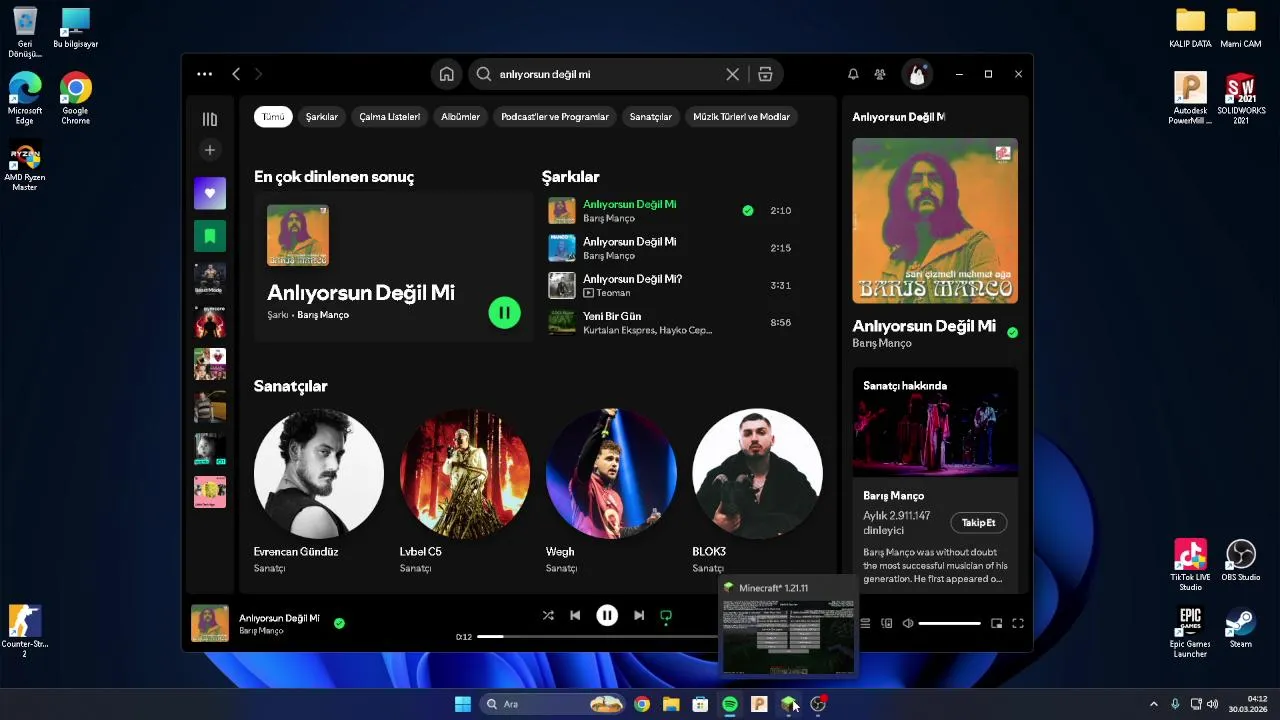Select the Podcast'ler ve Programlar chip
1280x720 pixels.
point(555,117)
